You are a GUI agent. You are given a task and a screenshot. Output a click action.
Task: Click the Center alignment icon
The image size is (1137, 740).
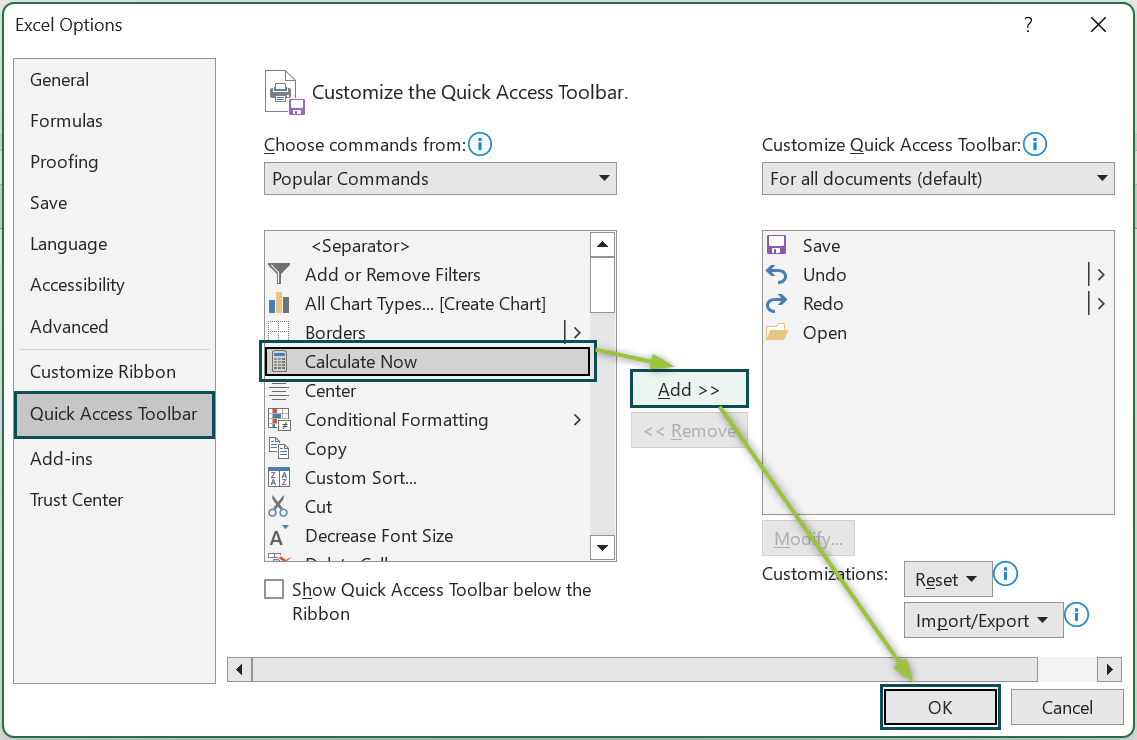278,391
